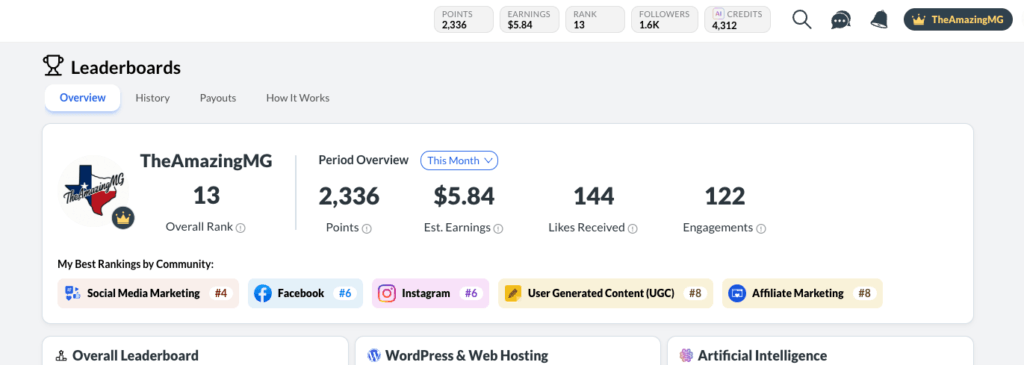Click the info icon next to Est. Earnings

pos(498,229)
